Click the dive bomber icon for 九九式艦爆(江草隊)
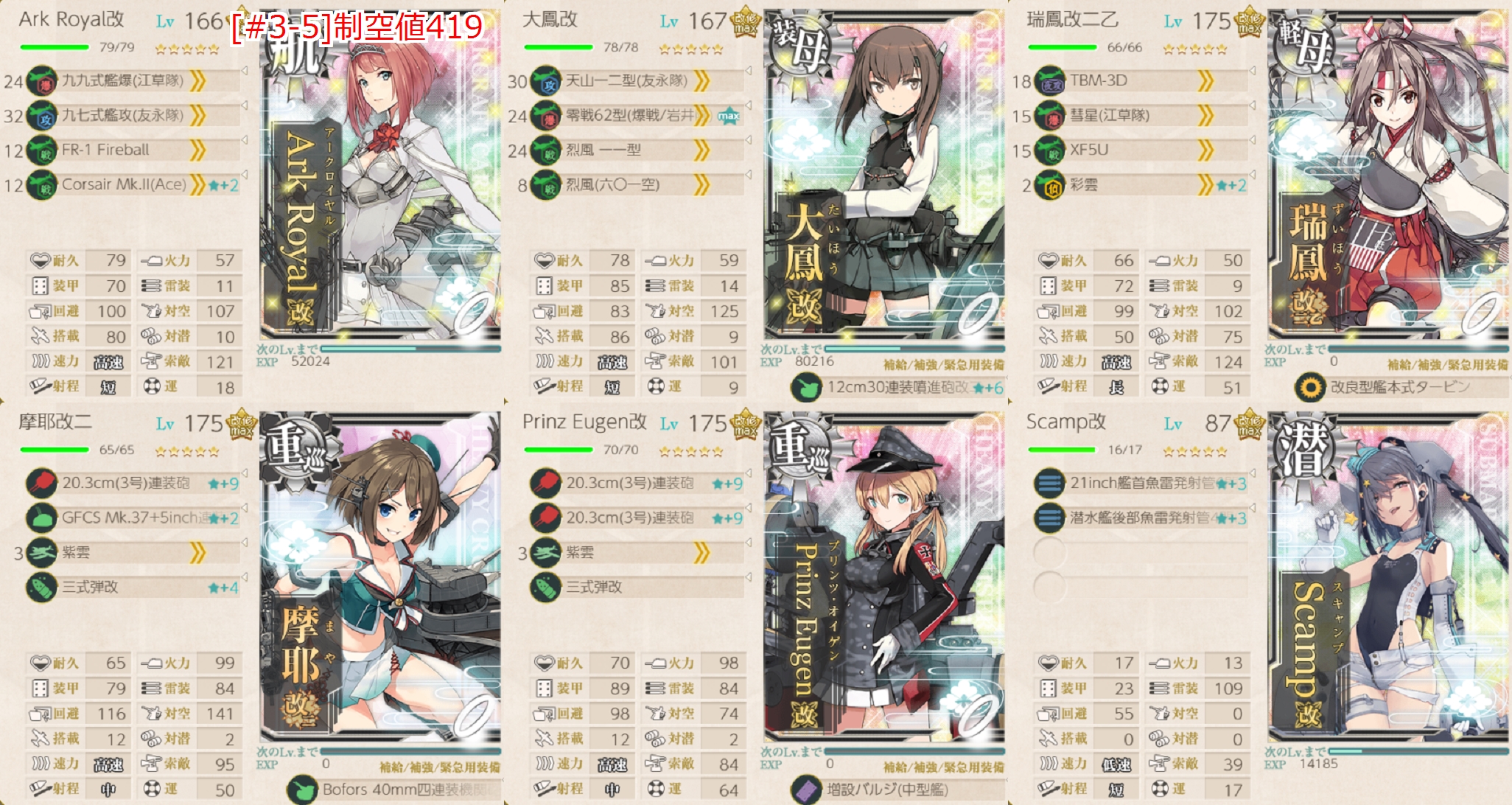Screen dimensions: 1512x805 [42, 81]
